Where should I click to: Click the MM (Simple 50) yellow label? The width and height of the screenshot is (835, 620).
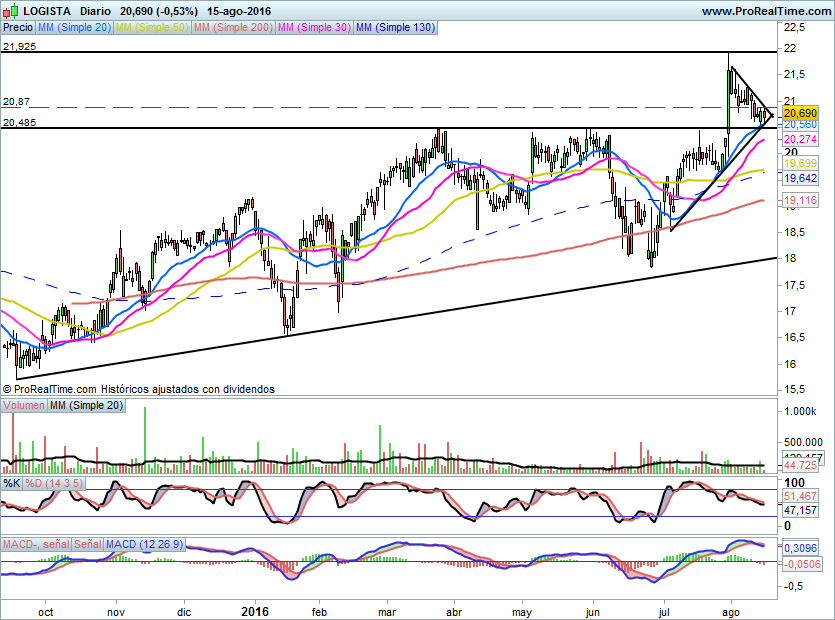click(152, 28)
